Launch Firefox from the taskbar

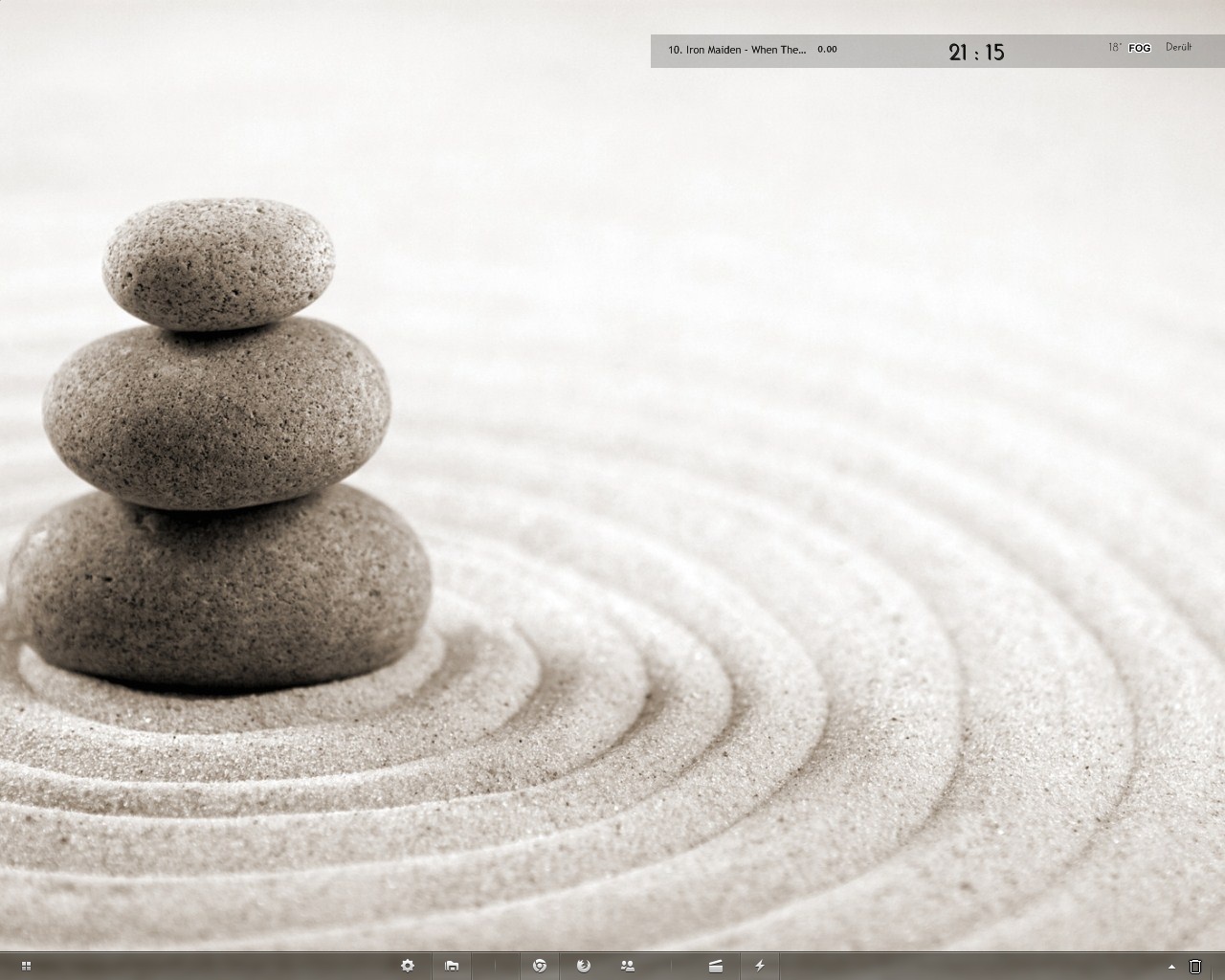tap(584, 966)
